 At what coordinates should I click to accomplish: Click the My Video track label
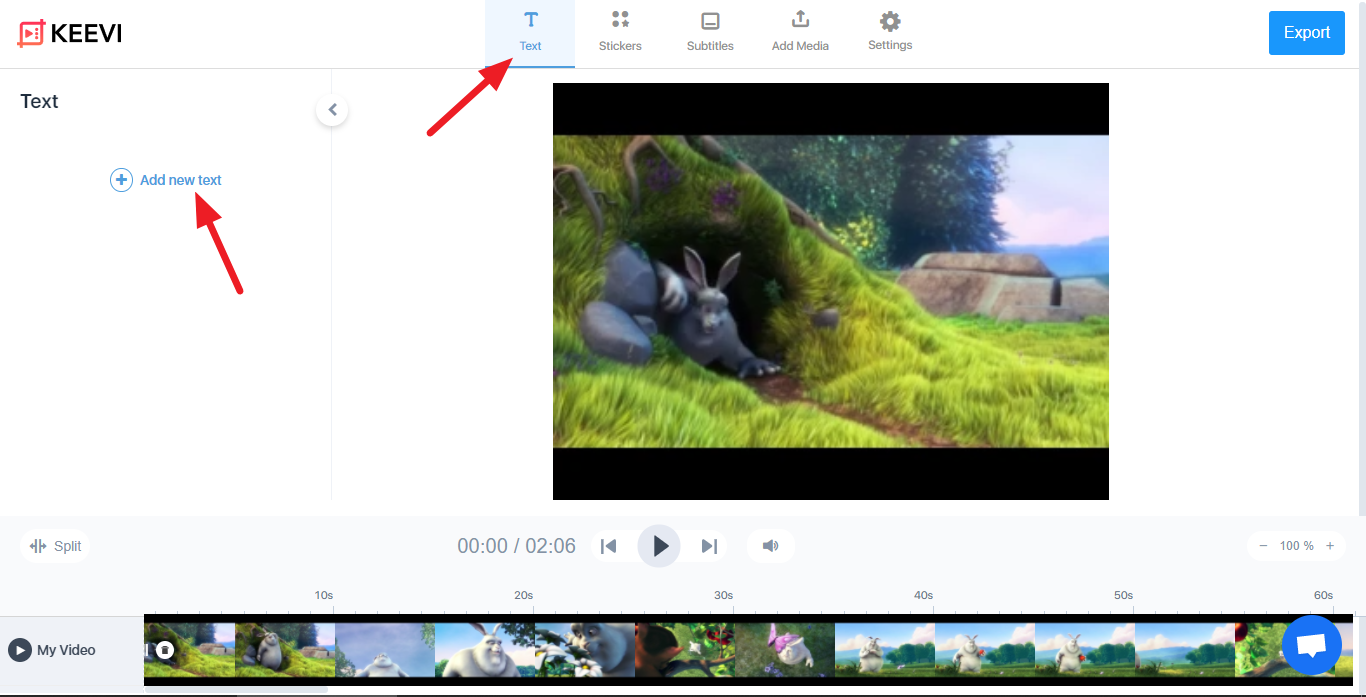point(66,650)
